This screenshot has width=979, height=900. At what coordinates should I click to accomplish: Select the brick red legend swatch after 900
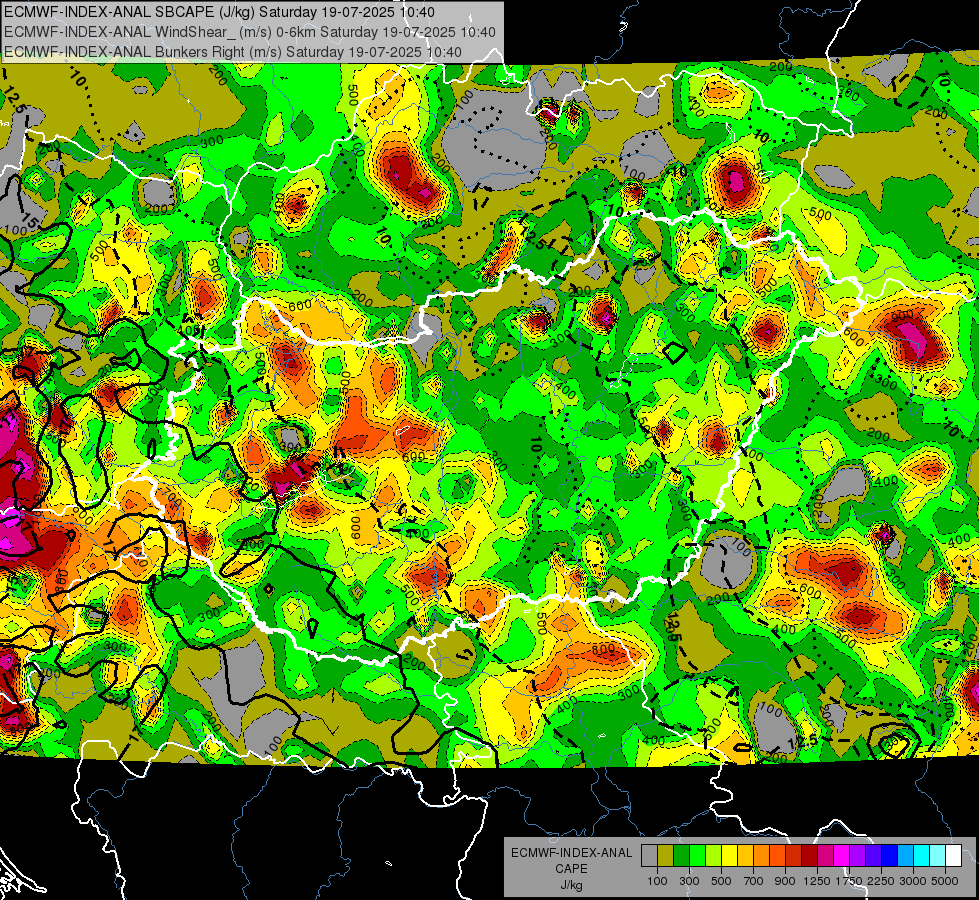tap(794, 855)
